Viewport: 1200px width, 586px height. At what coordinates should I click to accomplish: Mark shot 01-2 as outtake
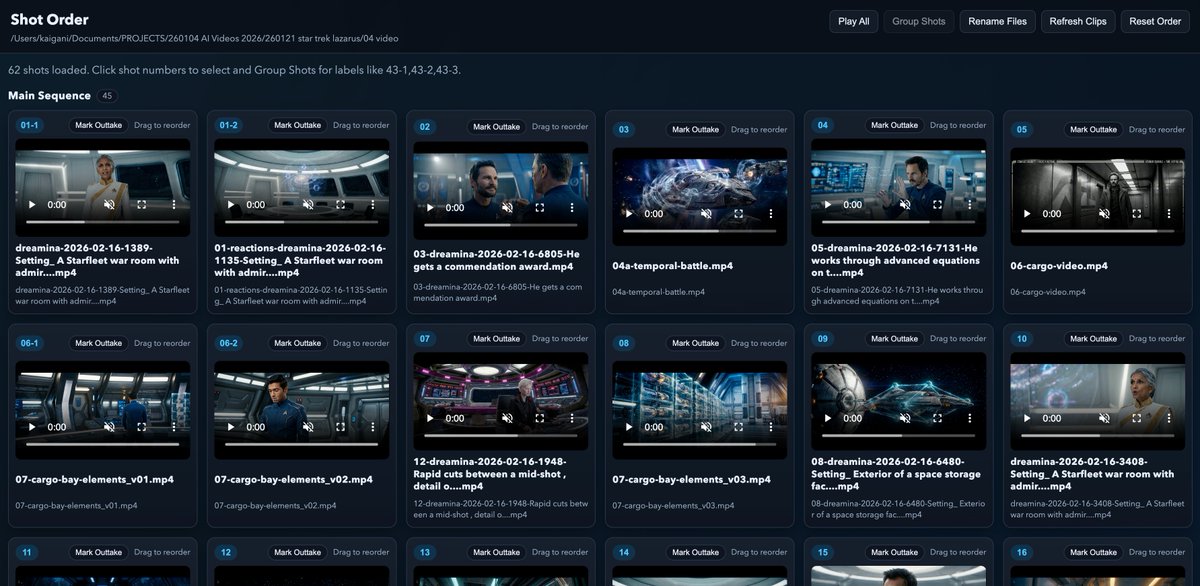298,125
